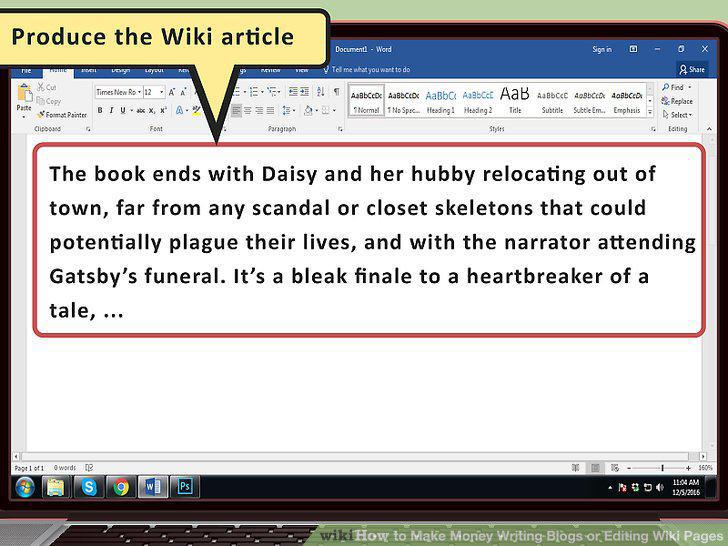Toggle Bold formatting
This screenshot has height=546, width=728.
[x=100, y=110]
